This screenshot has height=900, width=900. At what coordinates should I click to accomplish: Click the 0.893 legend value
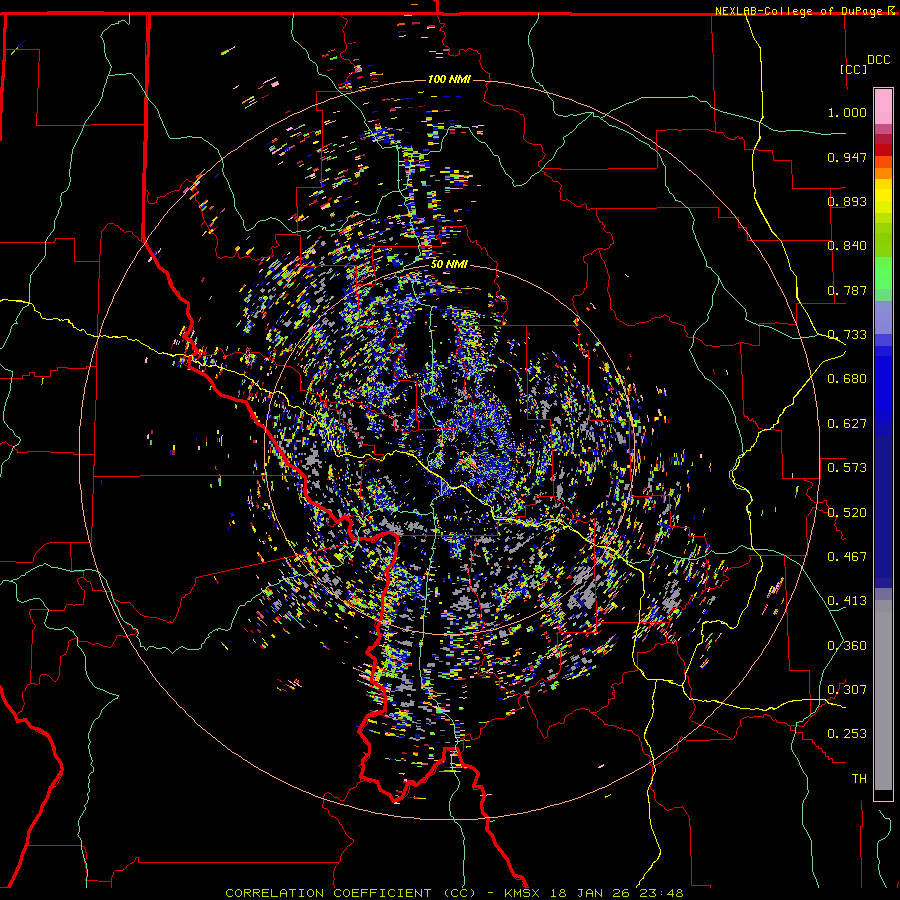(847, 201)
